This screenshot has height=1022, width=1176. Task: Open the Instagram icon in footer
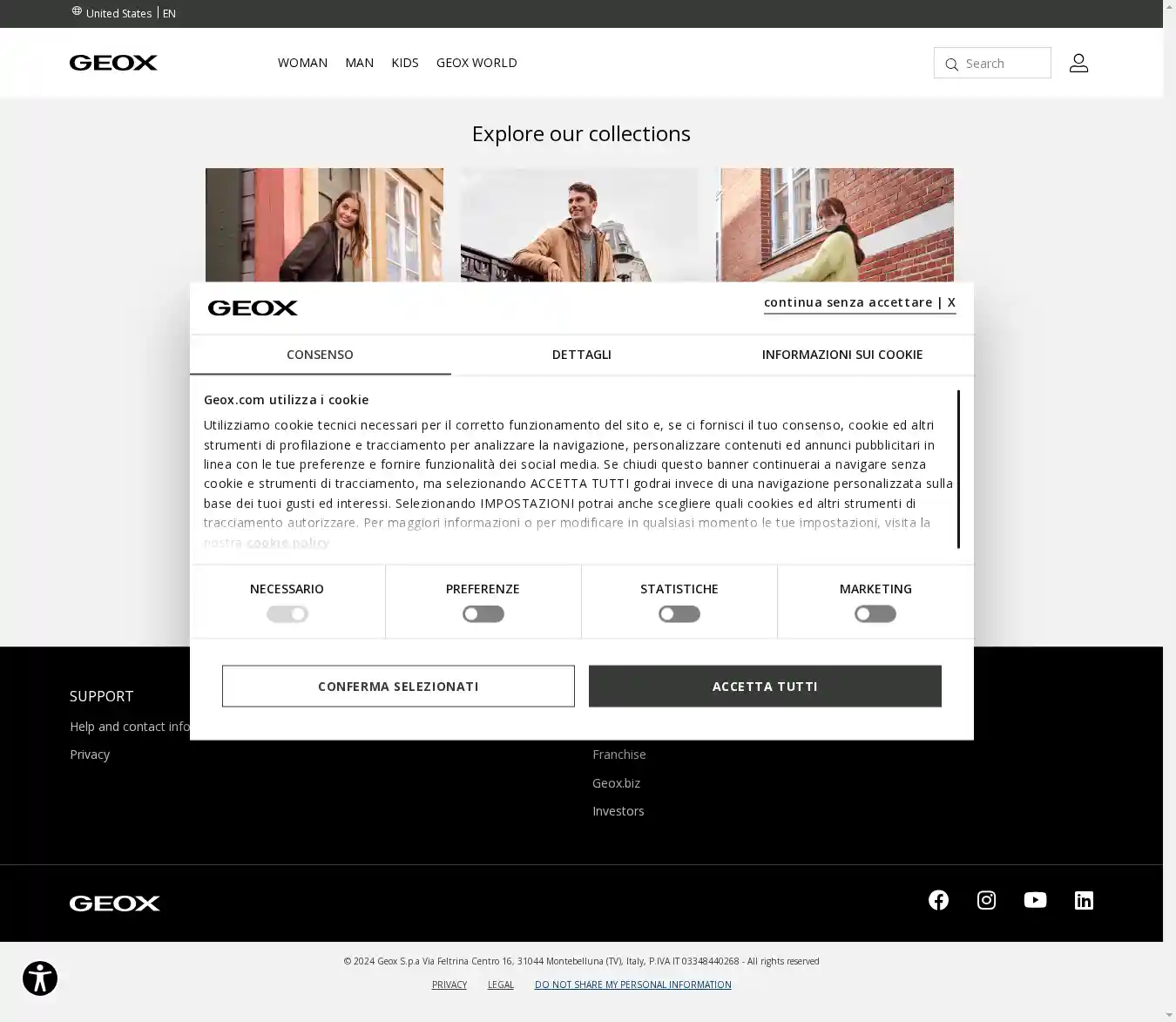click(986, 900)
